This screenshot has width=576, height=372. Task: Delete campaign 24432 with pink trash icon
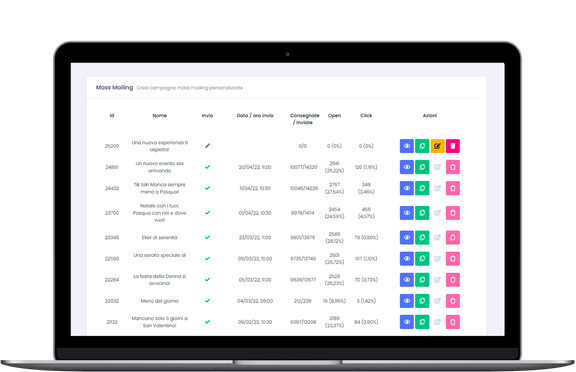[453, 188]
